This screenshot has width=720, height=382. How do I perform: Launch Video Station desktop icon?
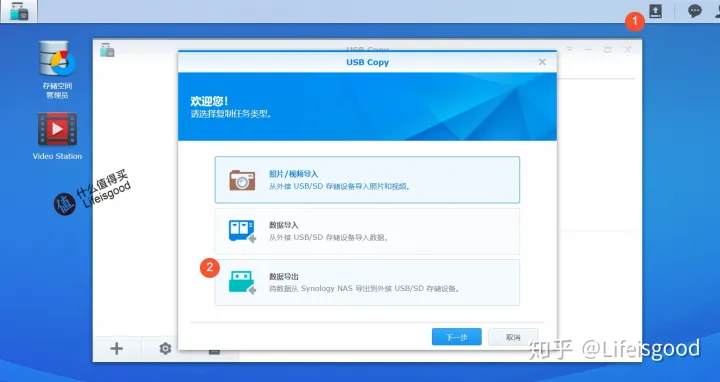[x=57, y=136]
